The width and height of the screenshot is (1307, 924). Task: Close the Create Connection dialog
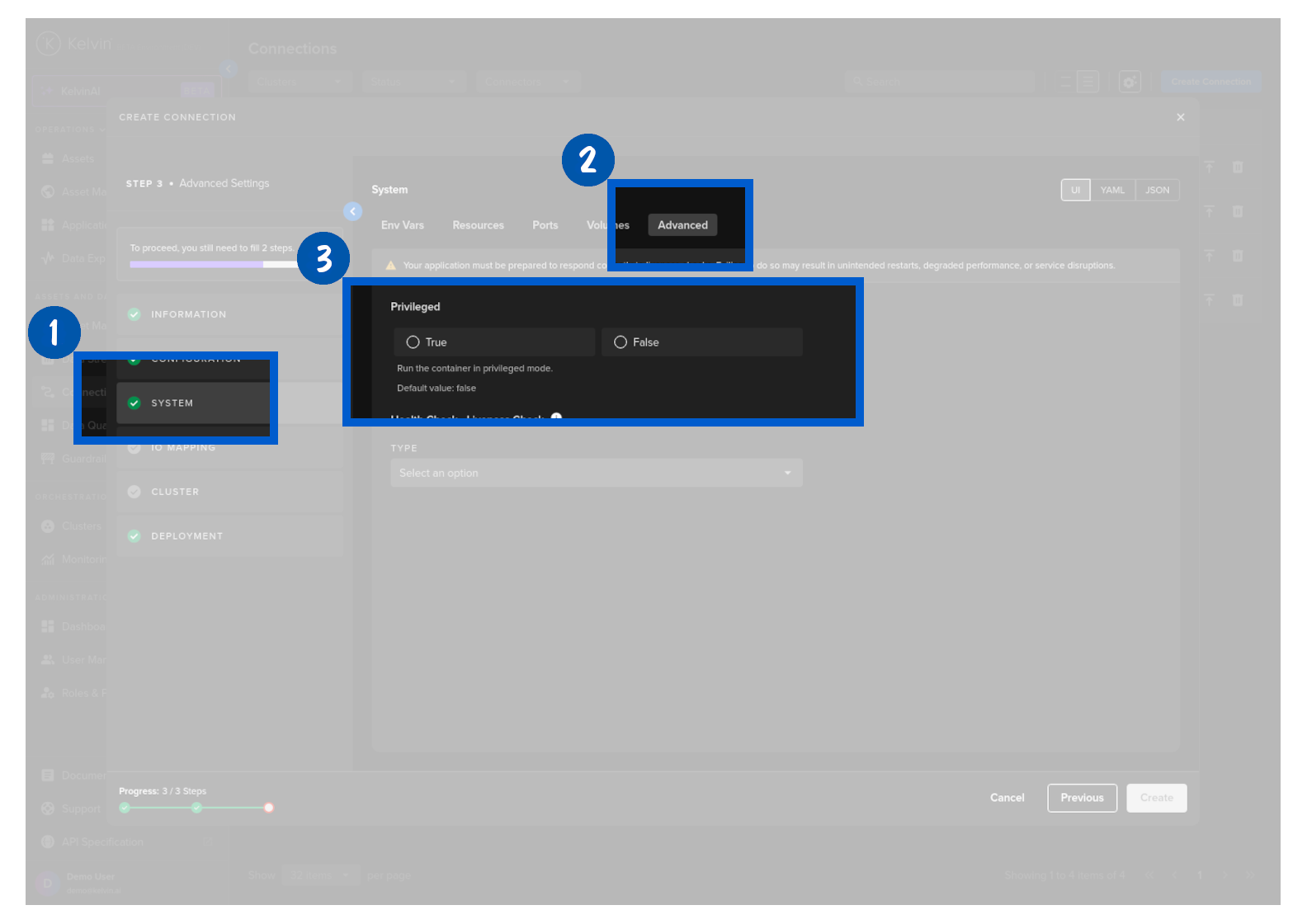click(x=1180, y=117)
